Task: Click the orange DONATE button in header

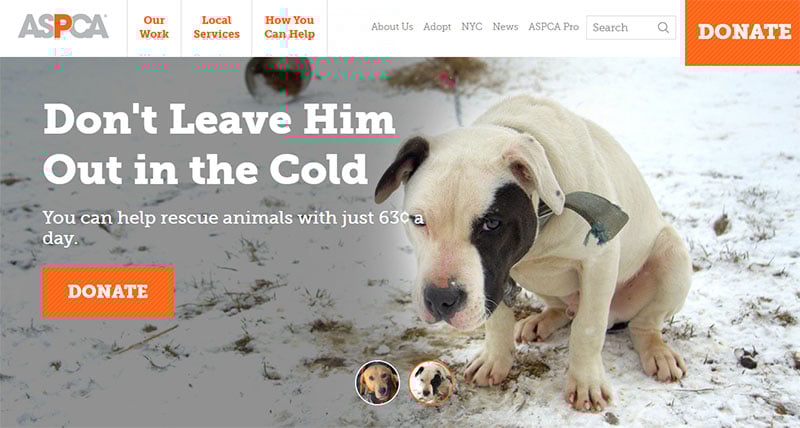Action: 742,32
